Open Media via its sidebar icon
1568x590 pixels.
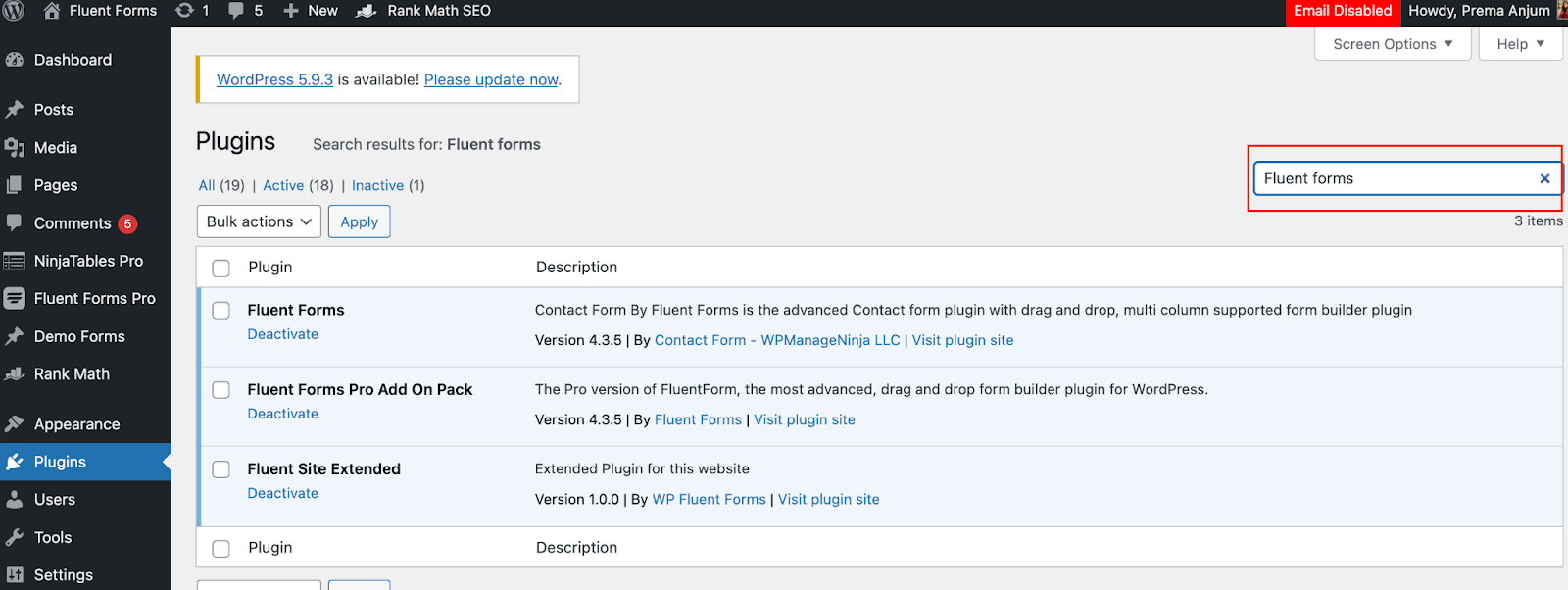14,148
